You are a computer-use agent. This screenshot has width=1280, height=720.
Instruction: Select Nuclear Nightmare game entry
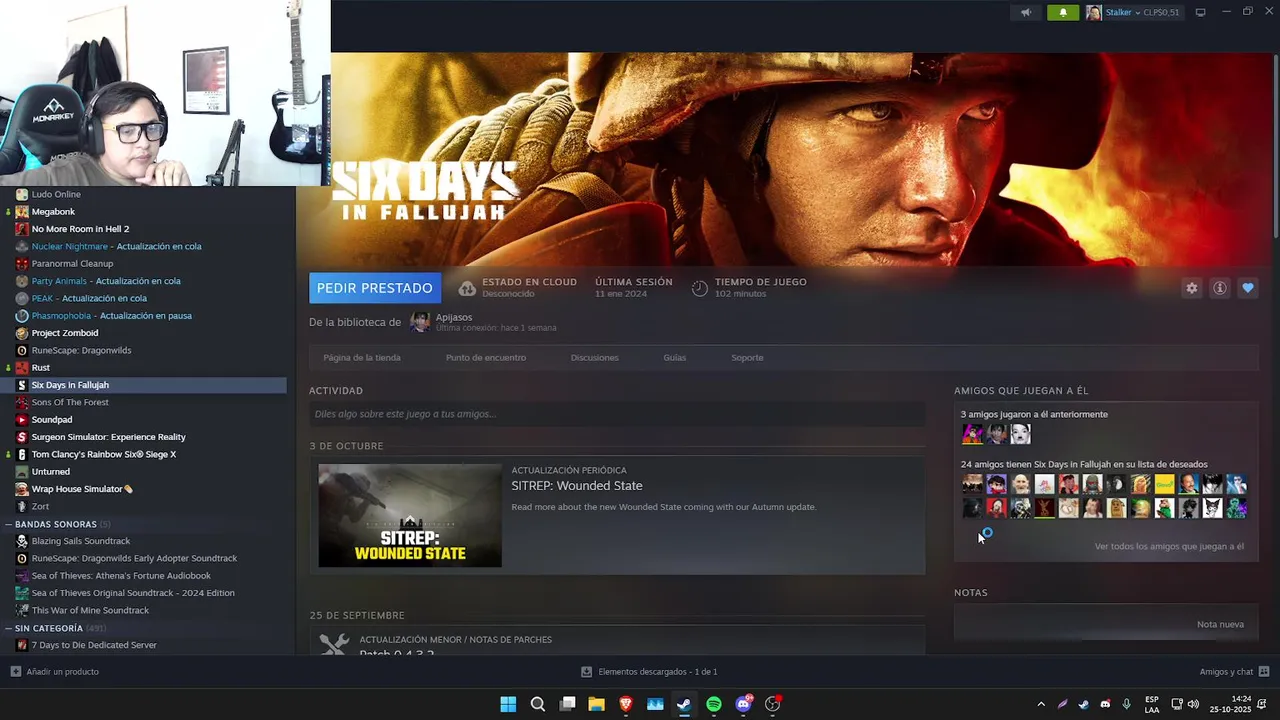(116, 247)
